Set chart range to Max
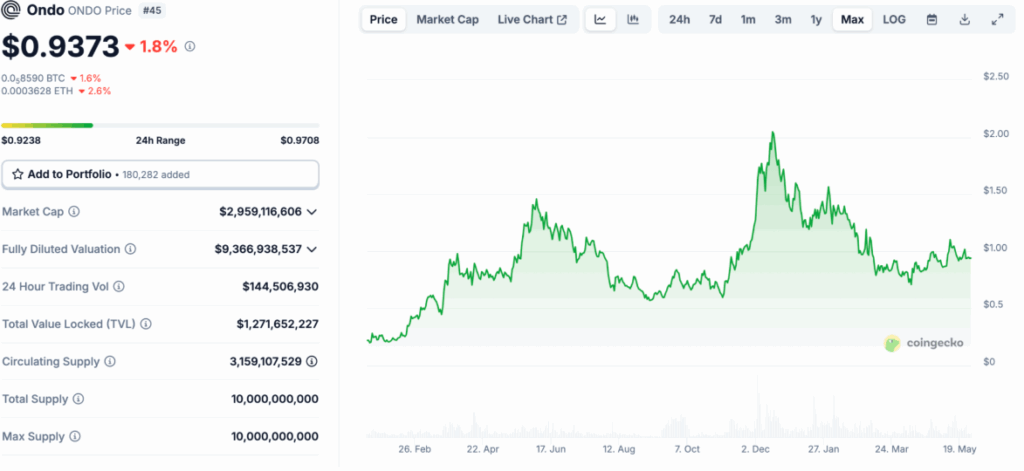Image resolution: width=1024 pixels, height=471 pixels. pyautogui.click(x=852, y=20)
